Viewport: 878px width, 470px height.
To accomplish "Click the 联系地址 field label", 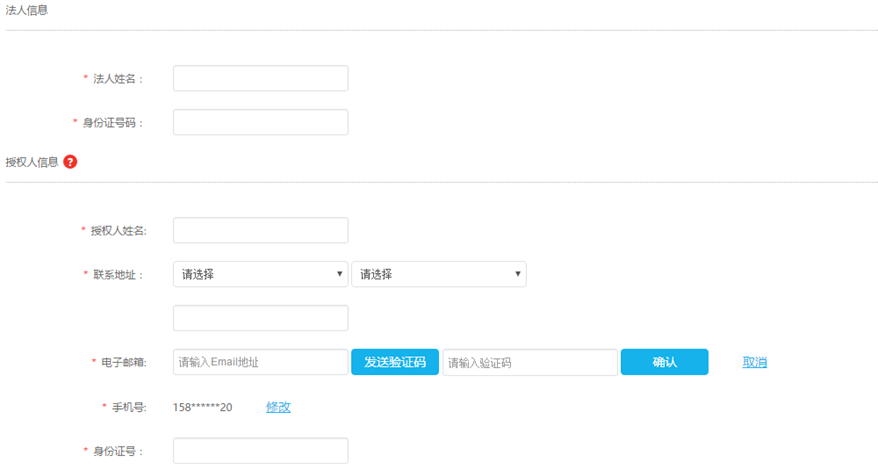I will pyautogui.click(x=118, y=275).
